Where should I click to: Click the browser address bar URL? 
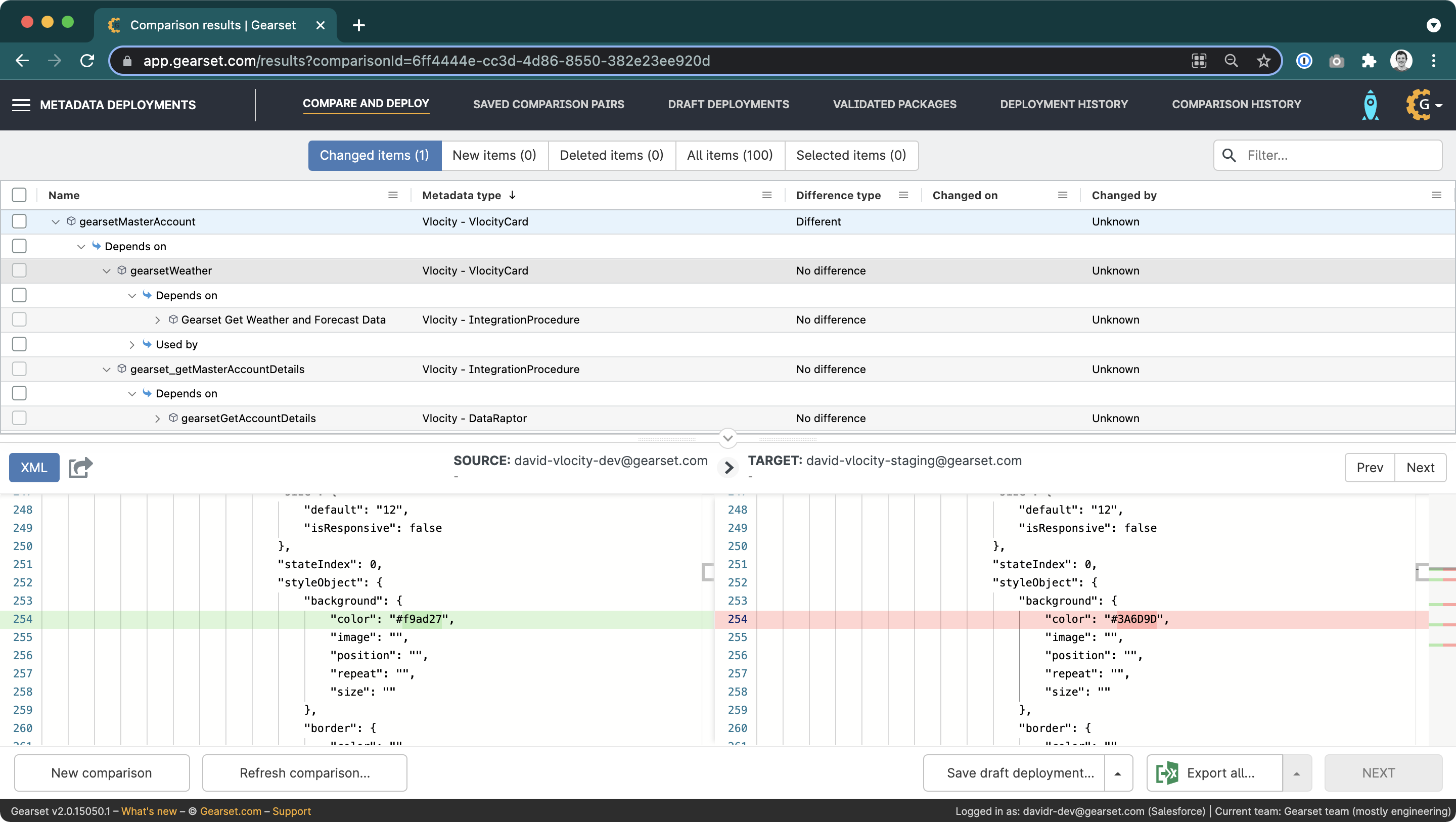[427, 61]
